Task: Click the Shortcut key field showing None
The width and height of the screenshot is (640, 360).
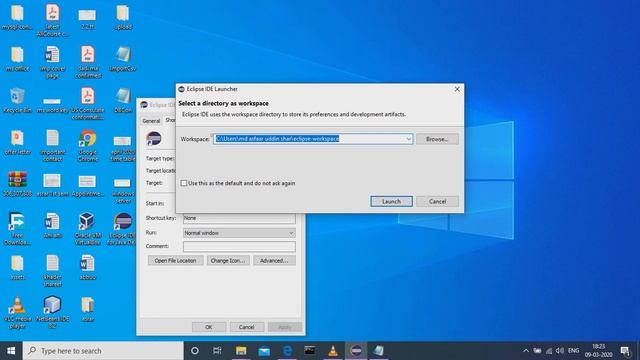Action: [239, 218]
